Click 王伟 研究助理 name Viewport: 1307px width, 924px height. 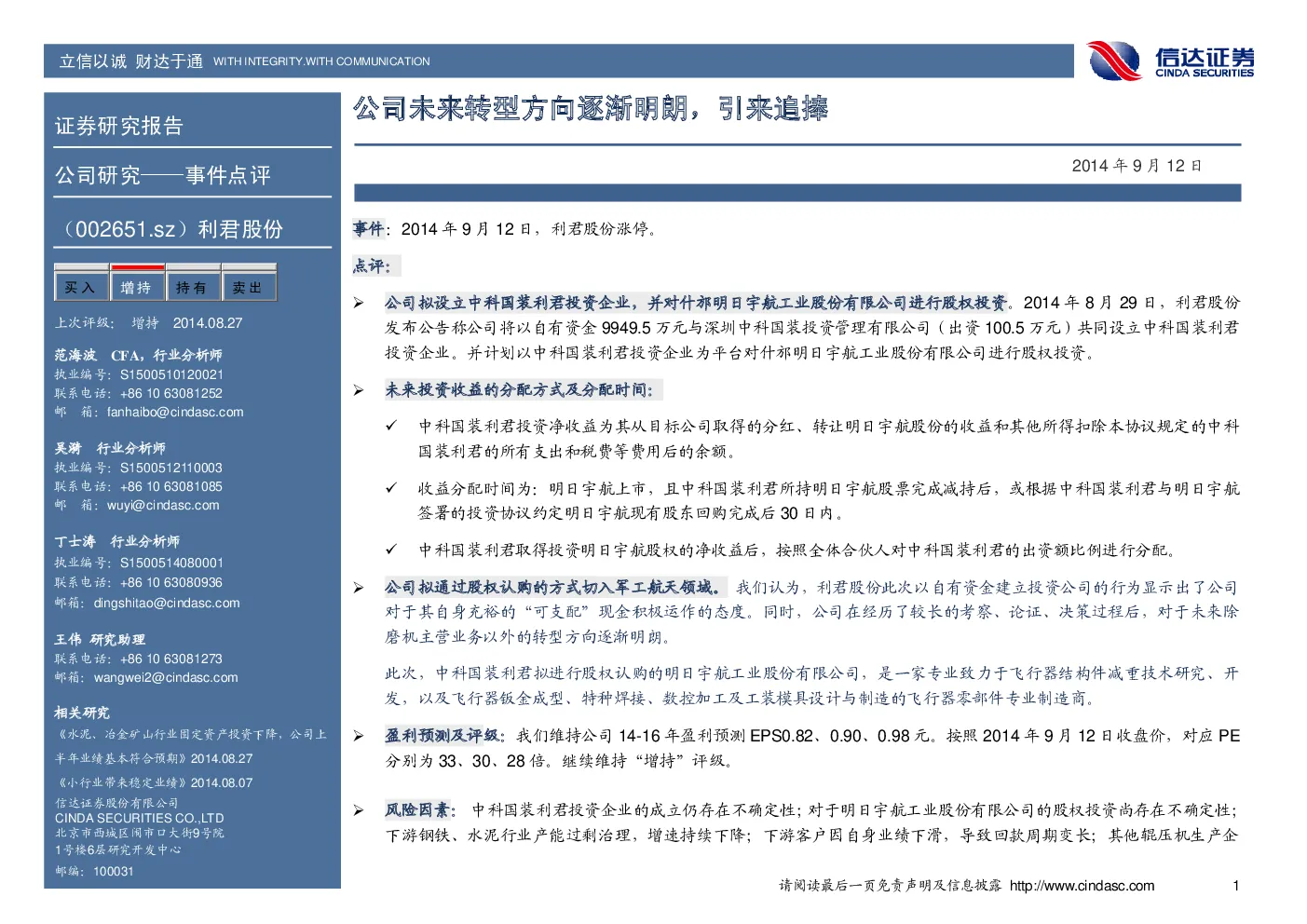click(100, 639)
